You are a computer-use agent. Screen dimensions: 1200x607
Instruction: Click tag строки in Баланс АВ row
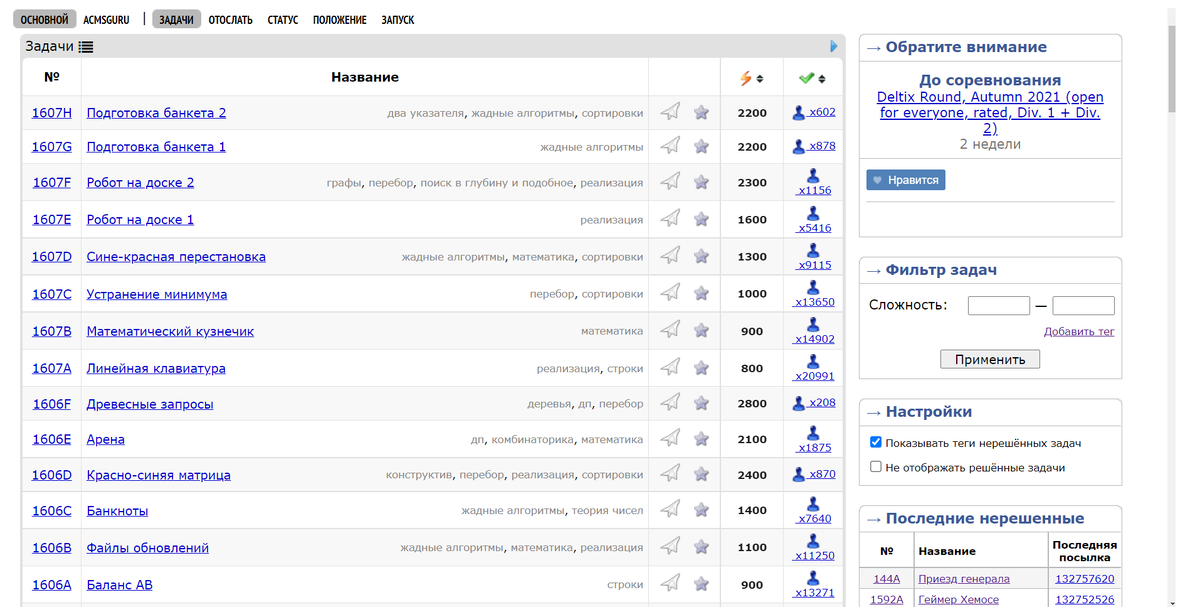tap(625, 585)
